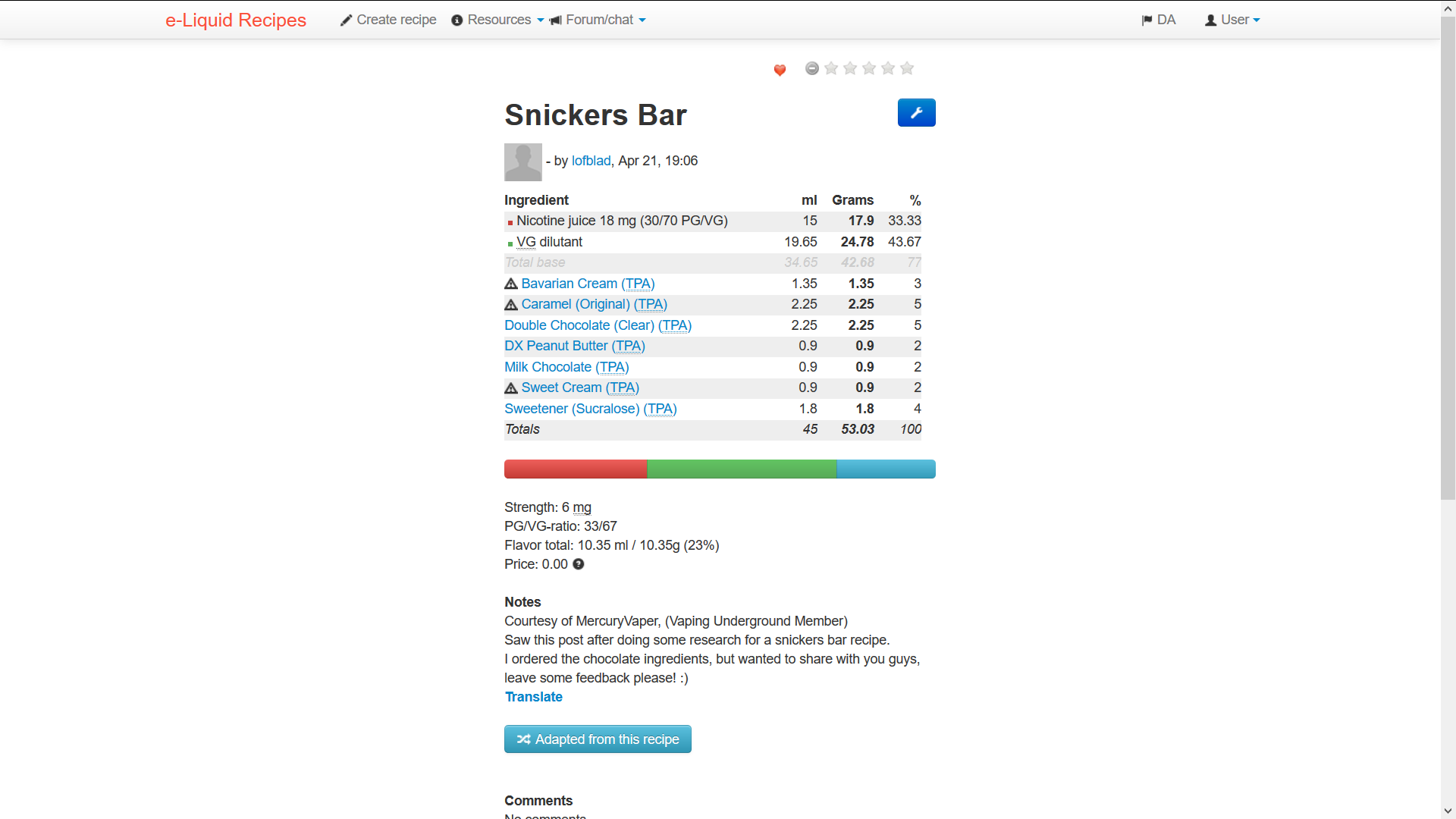1456x819 pixels.
Task: Rate recipe one star
Action: pos(831,68)
